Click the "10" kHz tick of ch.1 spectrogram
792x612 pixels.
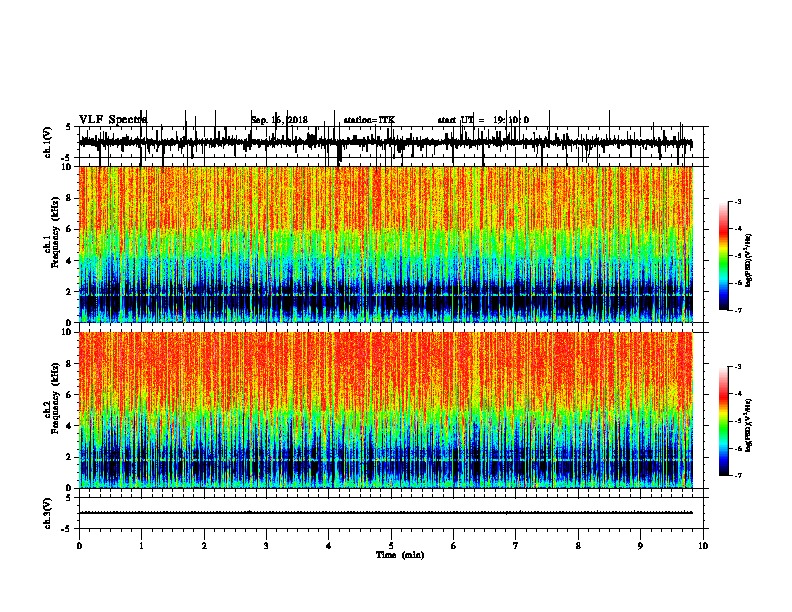(67, 167)
